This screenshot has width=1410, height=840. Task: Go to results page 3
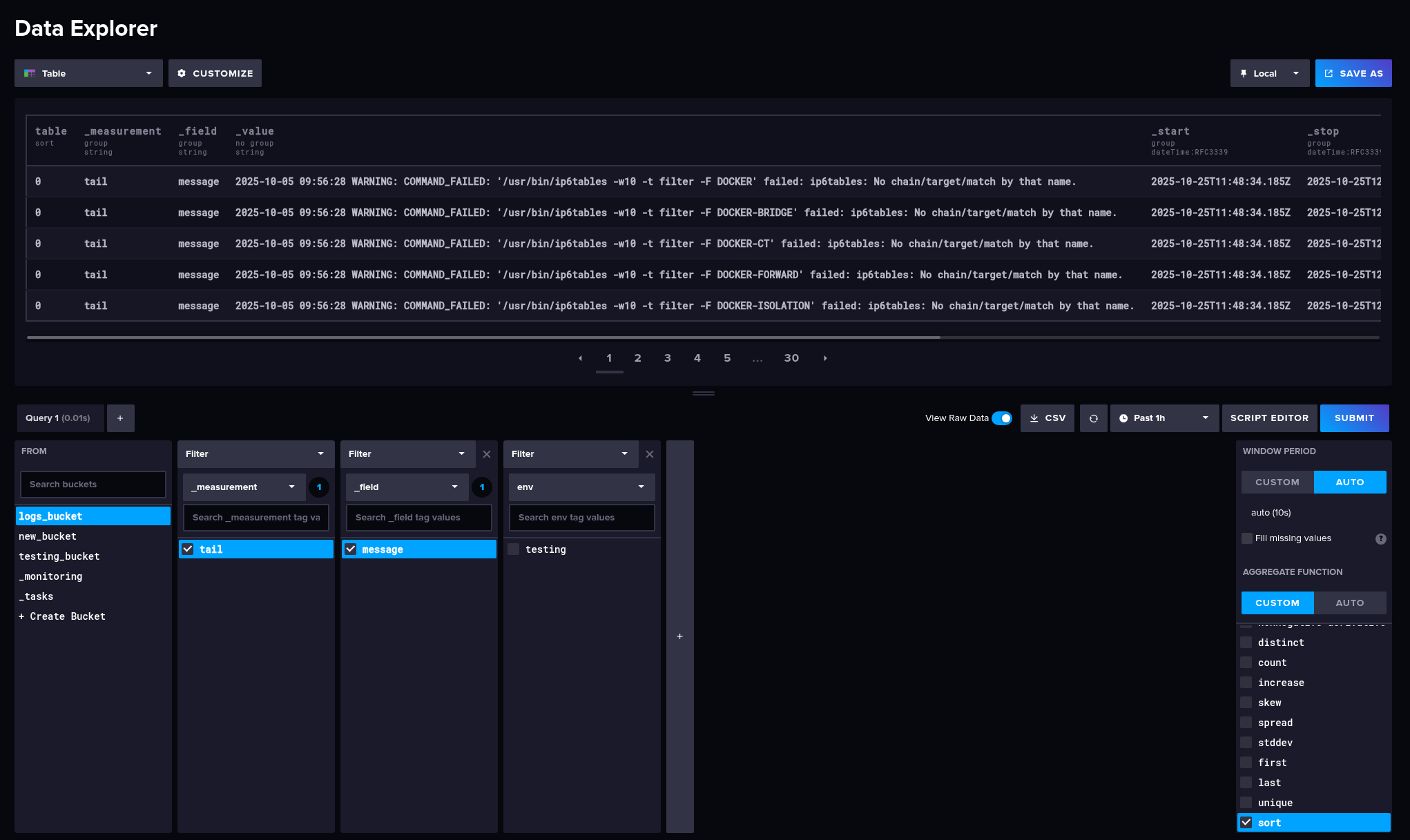[667, 358]
